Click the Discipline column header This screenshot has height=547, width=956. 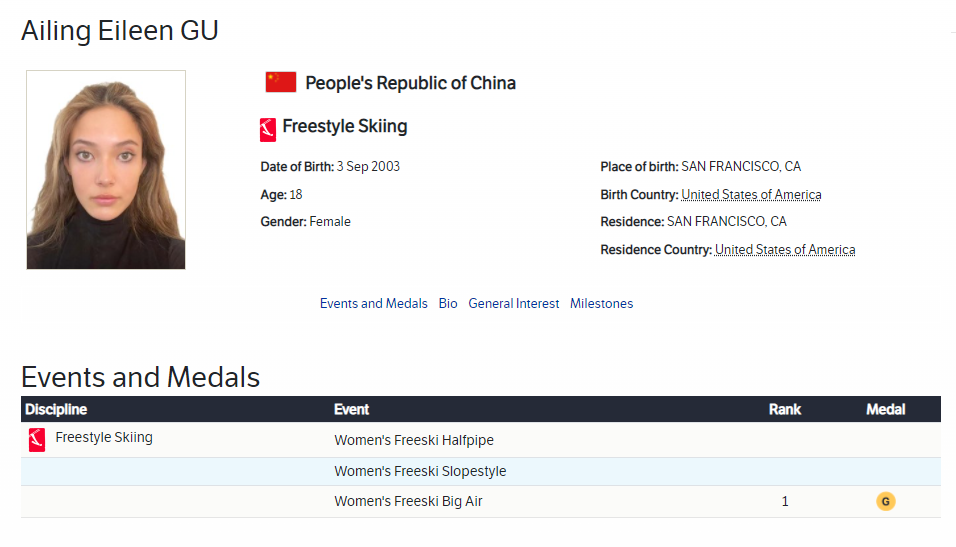click(x=56, y=409)
